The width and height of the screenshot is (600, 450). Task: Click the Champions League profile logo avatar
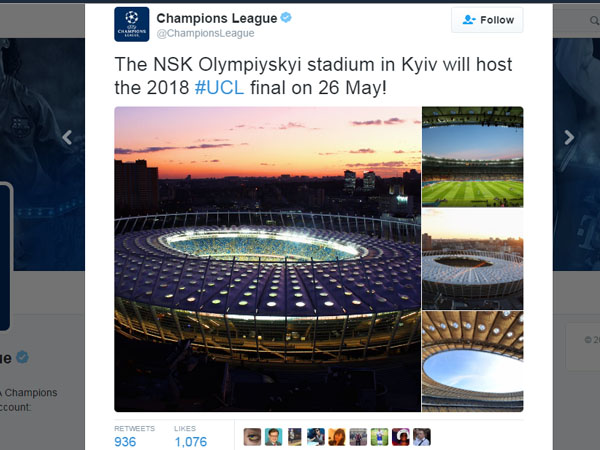(132, 24)
